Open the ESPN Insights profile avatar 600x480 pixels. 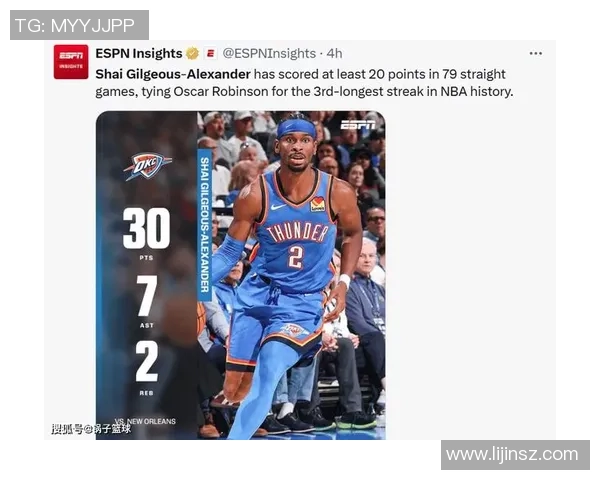click(x=71, y=62)
